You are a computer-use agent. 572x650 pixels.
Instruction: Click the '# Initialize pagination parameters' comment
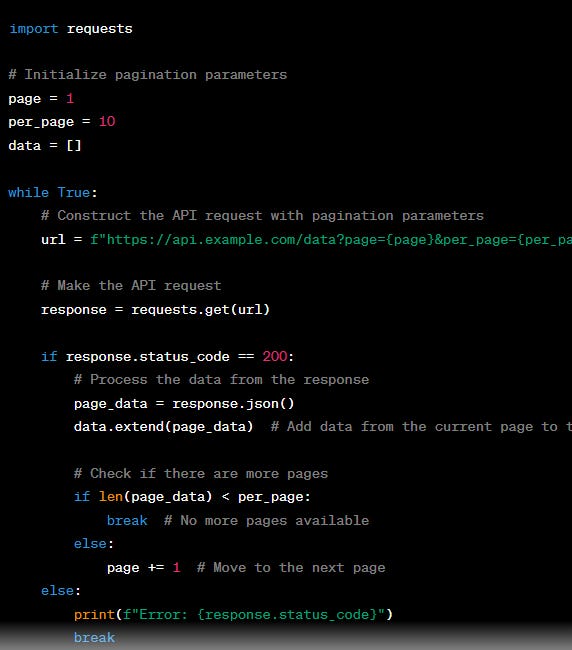point(148,75)
